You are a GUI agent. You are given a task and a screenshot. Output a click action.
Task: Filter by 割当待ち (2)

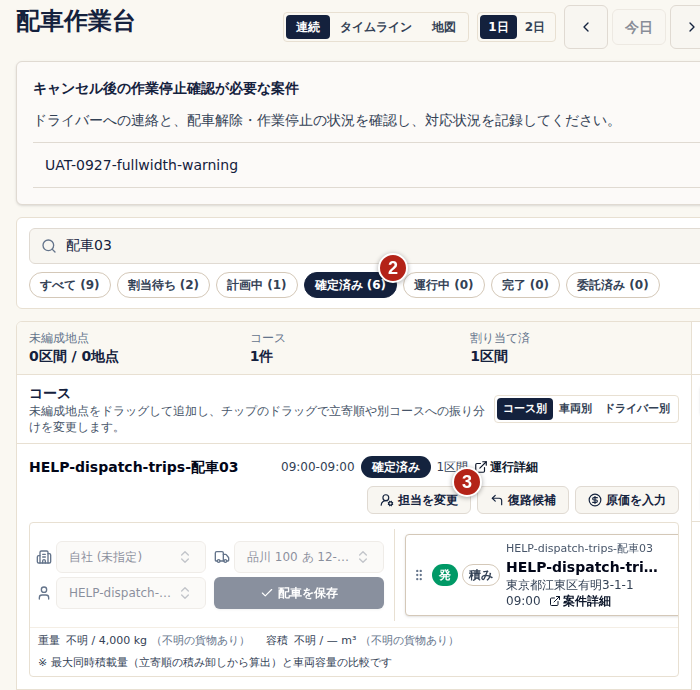[x=163, y=285]
